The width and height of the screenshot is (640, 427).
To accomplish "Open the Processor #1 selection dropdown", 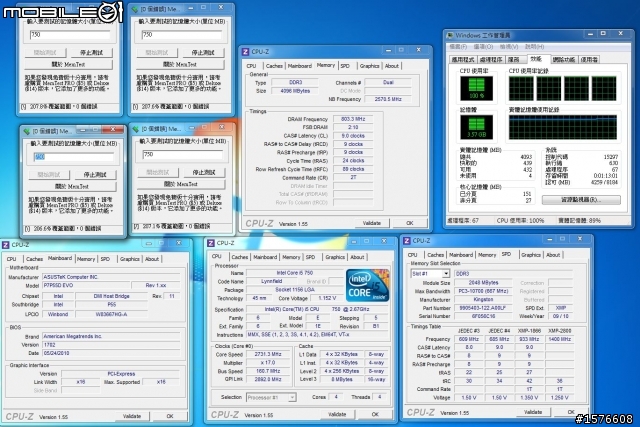I will [x=292, y=397].
